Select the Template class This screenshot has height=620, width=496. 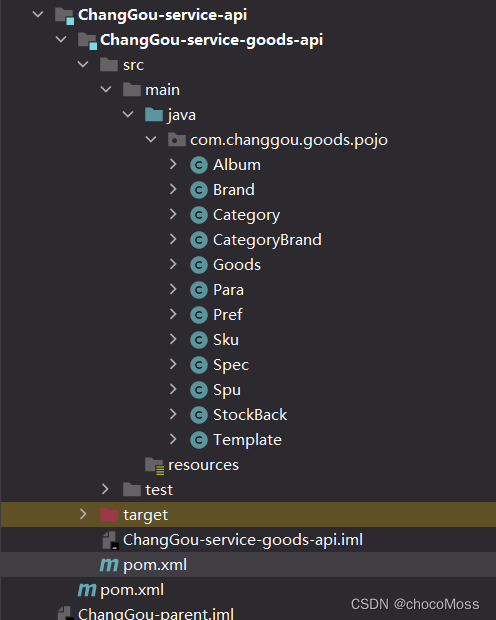pos(247,440)
